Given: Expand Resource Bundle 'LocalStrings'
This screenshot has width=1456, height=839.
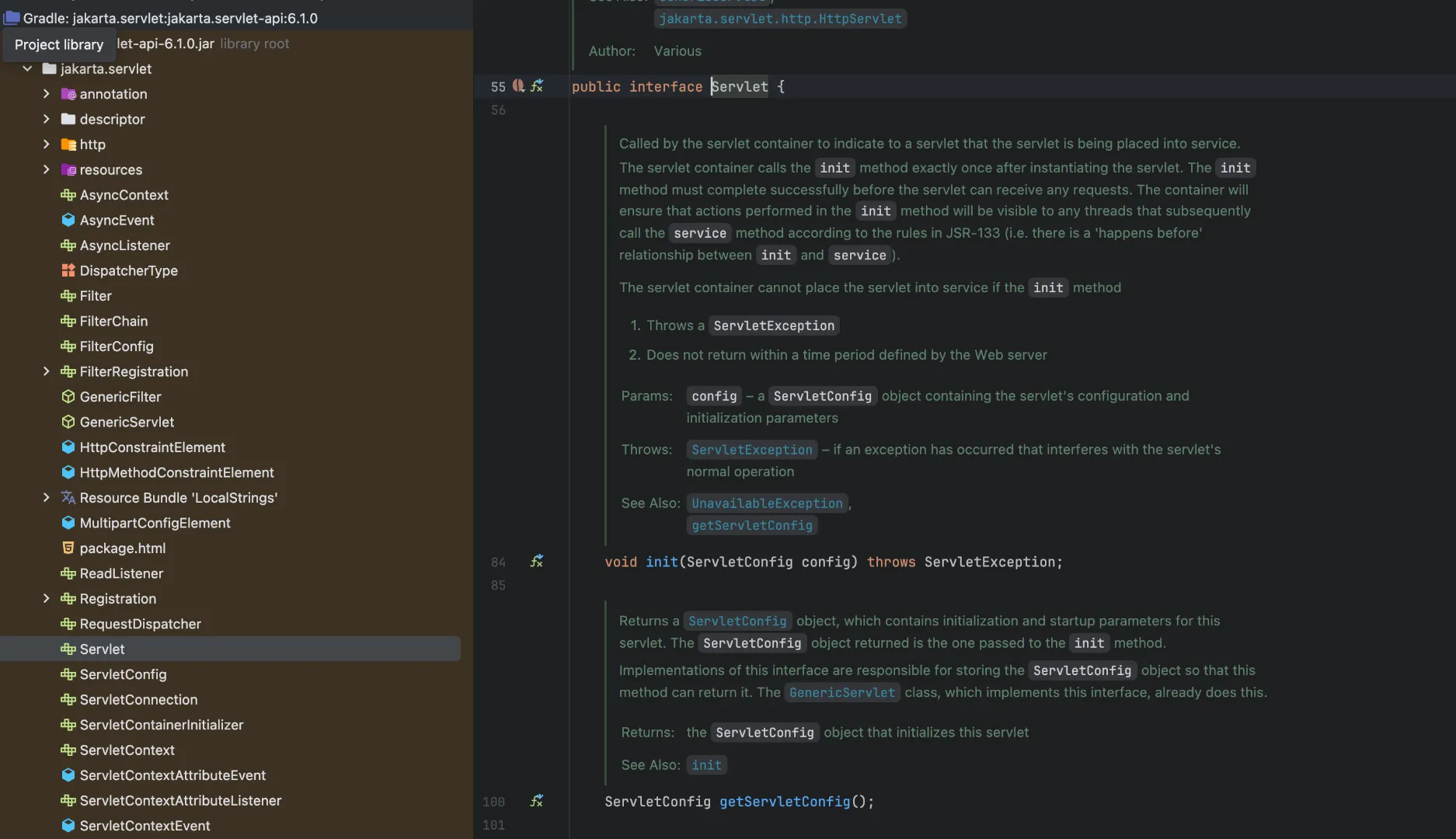Looking at the screenshot, I should 46,497.
